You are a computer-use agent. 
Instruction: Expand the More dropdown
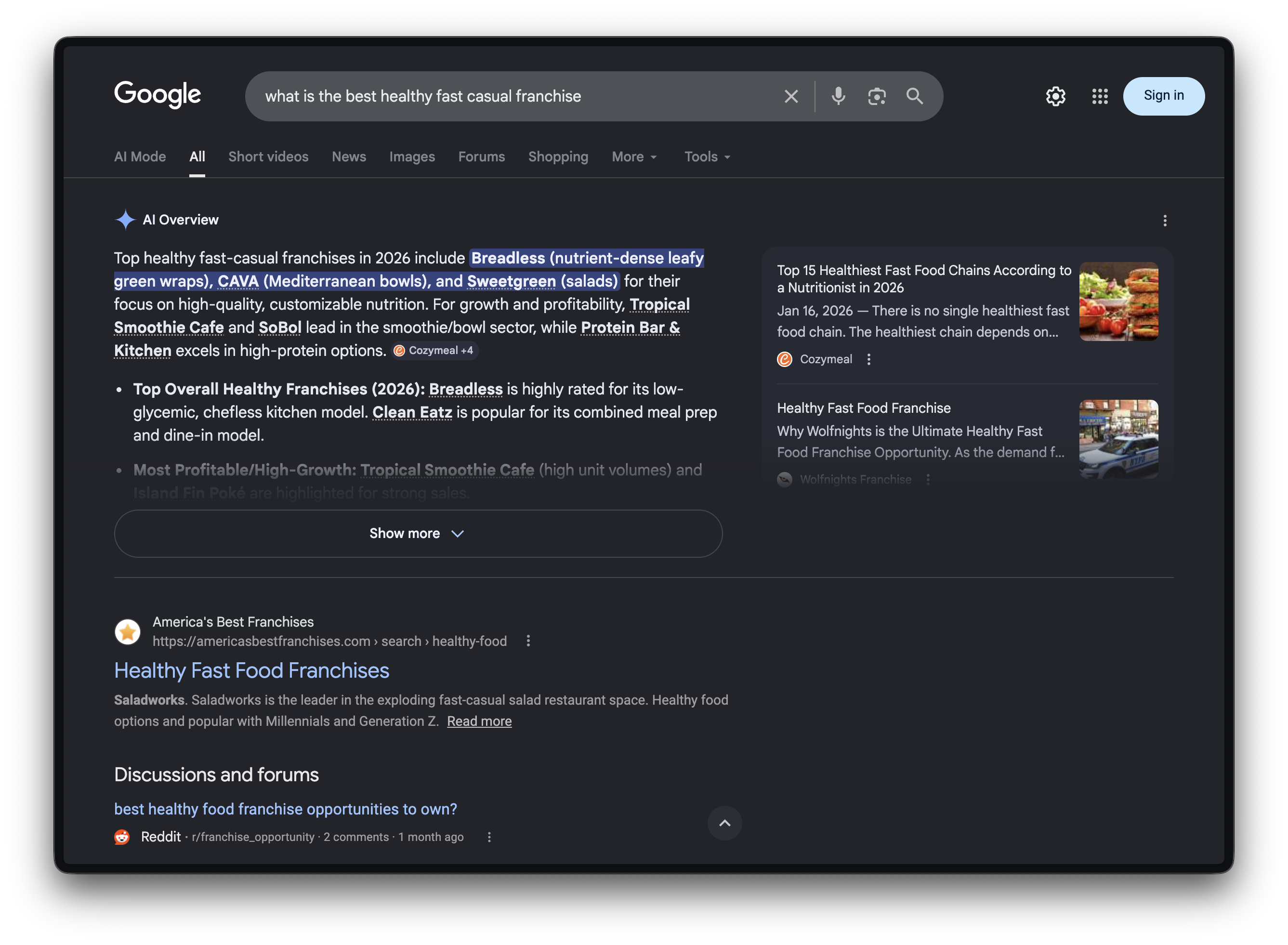click(634, 156)
